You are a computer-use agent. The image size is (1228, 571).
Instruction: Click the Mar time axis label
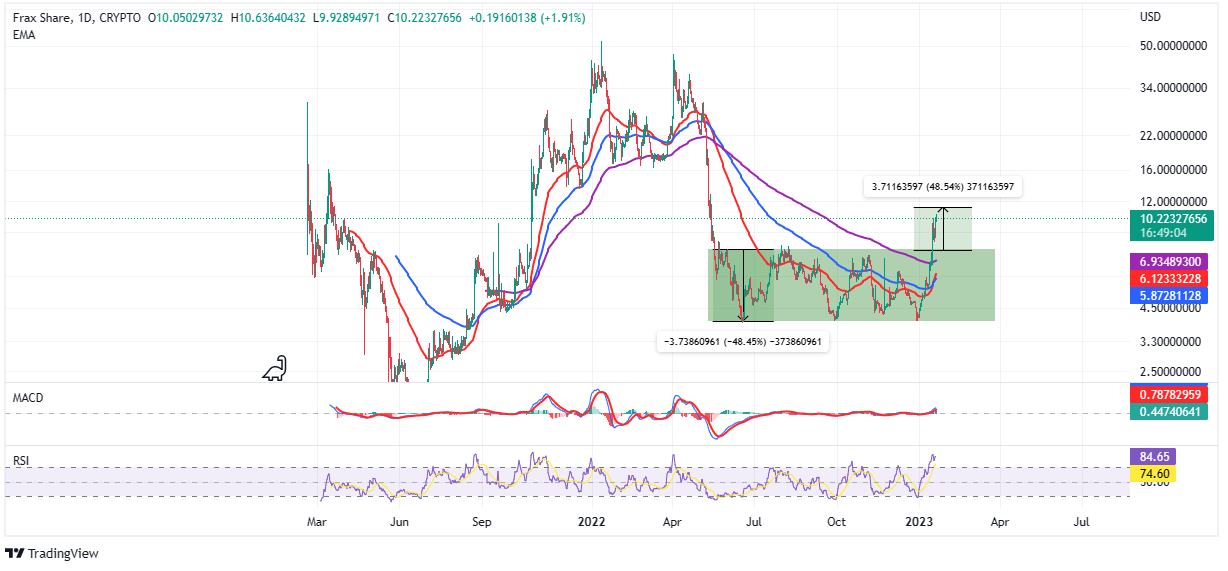click(x=317, y=522)
